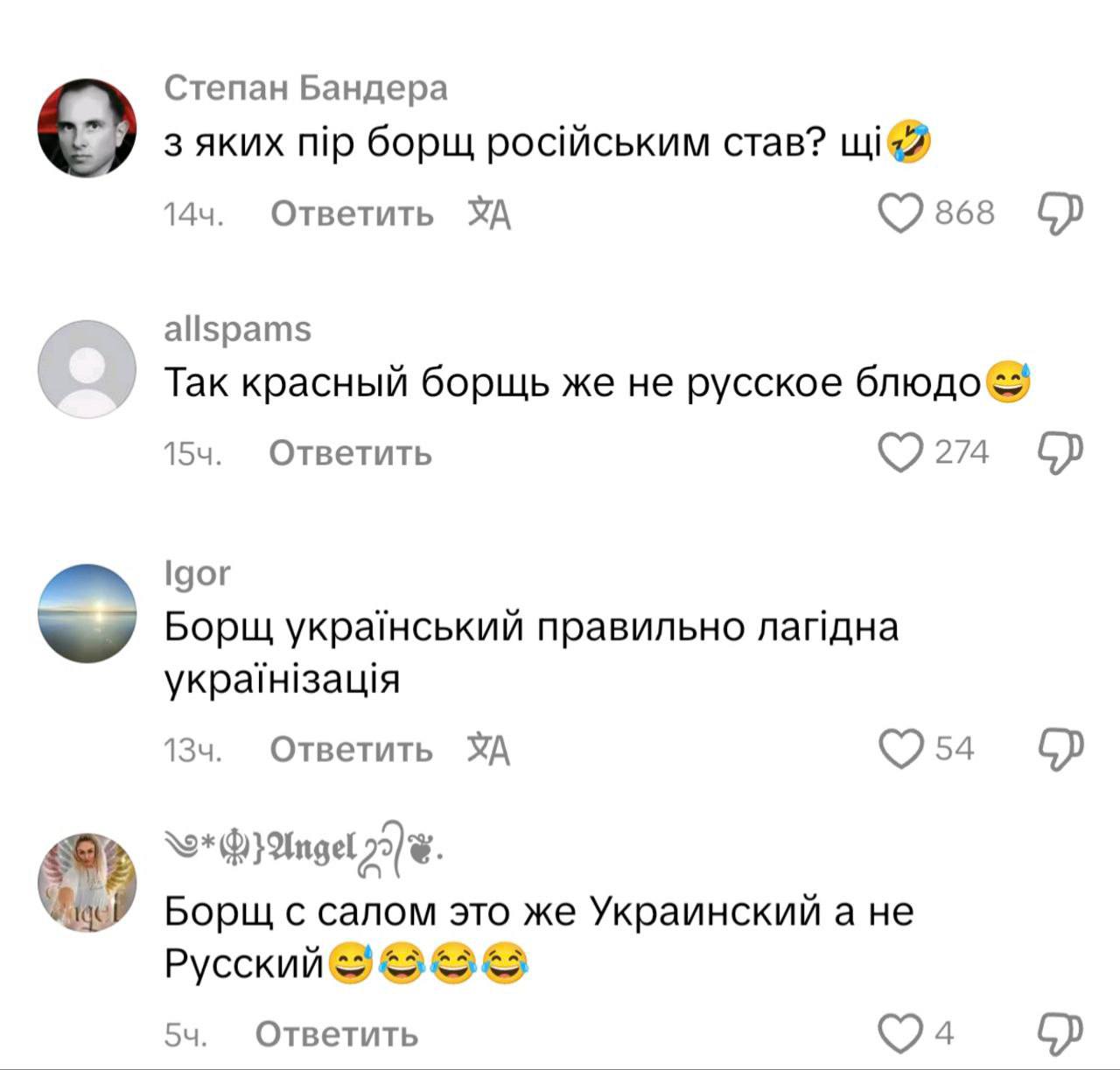Like the allspams comment with heart icon
This screenshot has height=1070, width=1120.
coord(900,452)
